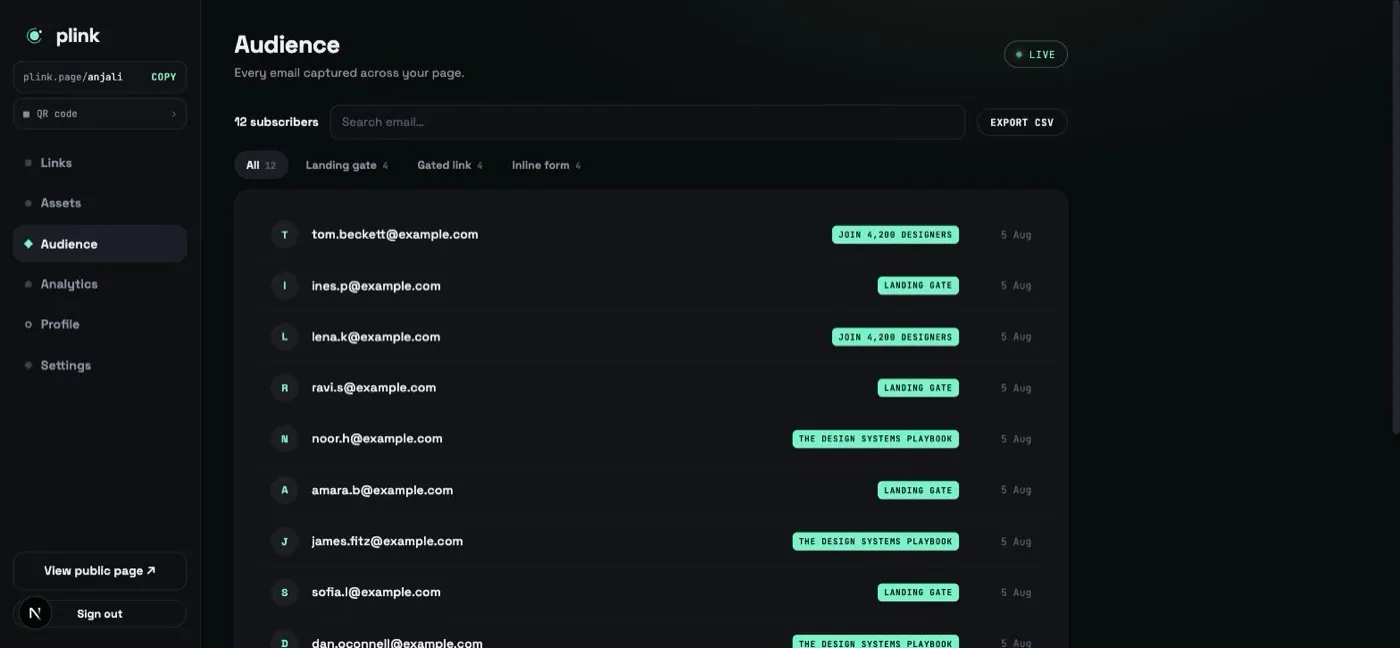1400x648 pixels.
Task: Select amara.b@example.com email
Action: coord(382,490)
